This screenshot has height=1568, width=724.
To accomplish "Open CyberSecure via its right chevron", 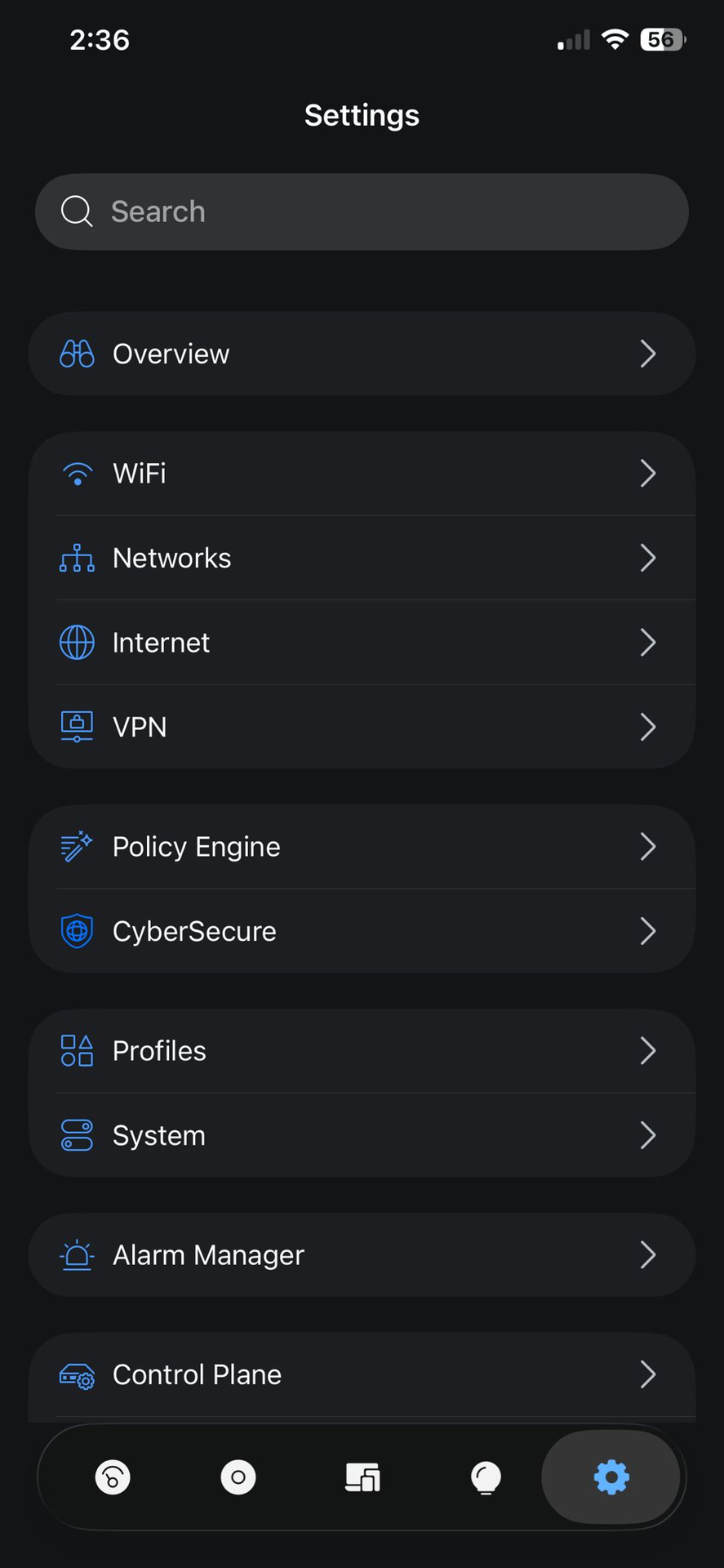I will point(648,931).
